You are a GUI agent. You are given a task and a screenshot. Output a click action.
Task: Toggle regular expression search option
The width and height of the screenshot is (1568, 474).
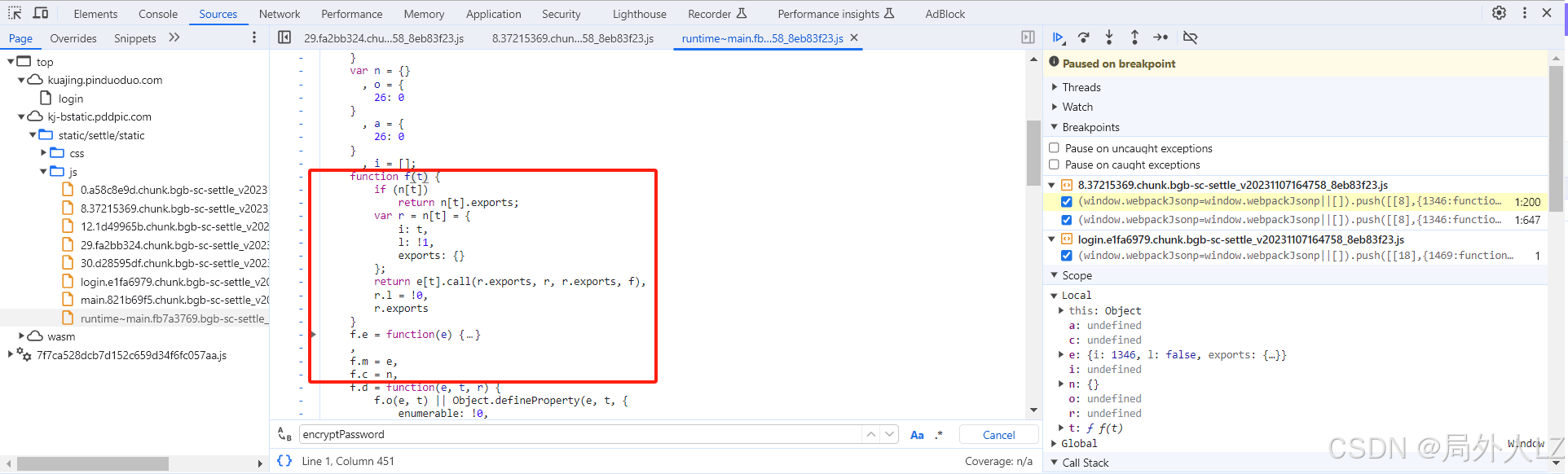[939, 435]
